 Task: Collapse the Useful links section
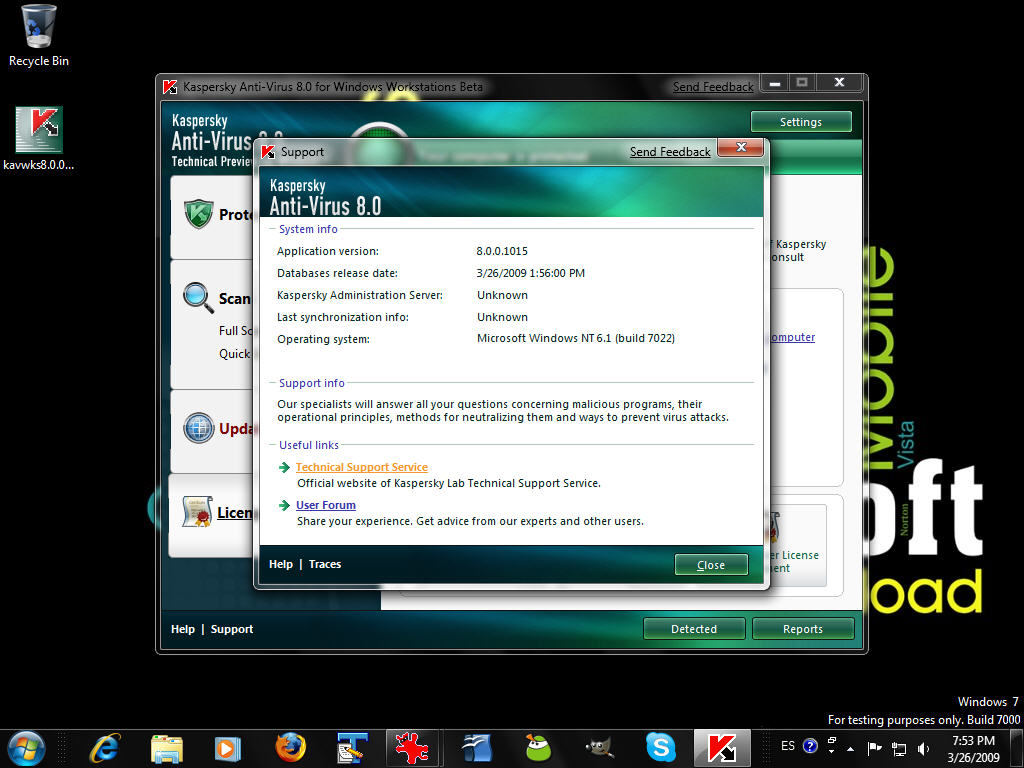click(x=270, y=445)
